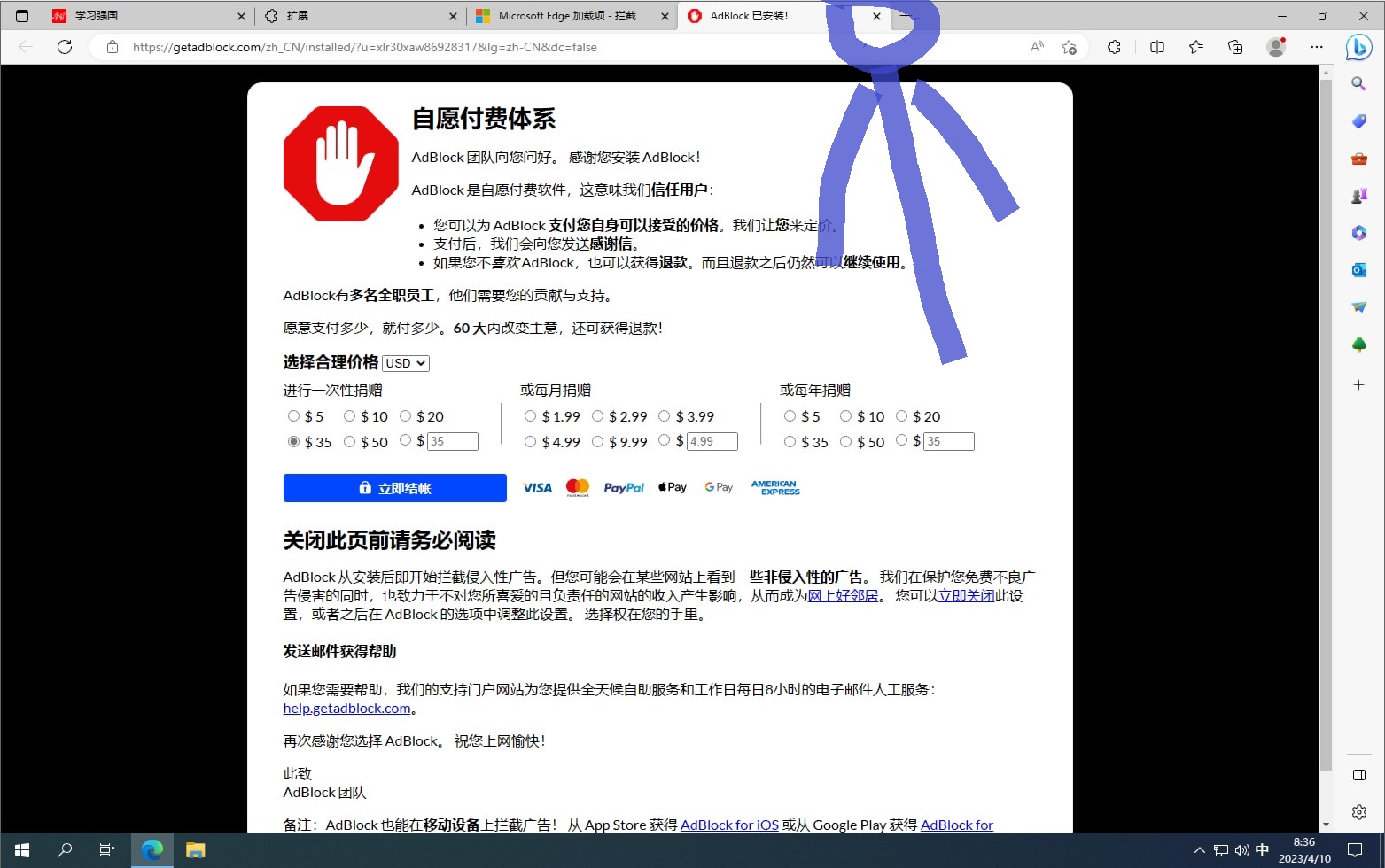Open sidebar tools briefcase icon
This screenshot has height=868, width=1385.
pyautogui.click(x=1358, y=159)
